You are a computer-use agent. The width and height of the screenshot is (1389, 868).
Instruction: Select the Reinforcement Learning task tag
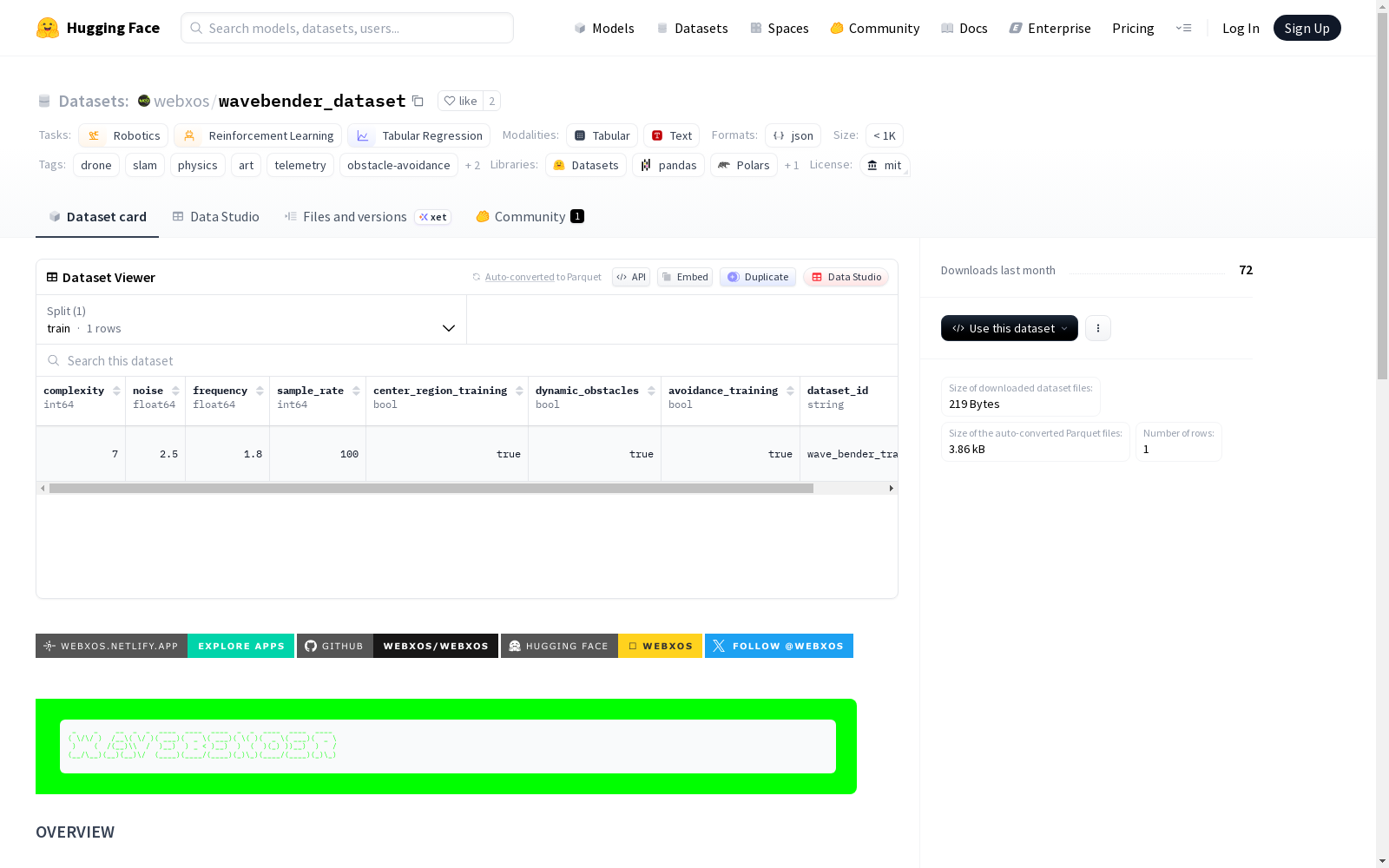click(x=258, y=135)
